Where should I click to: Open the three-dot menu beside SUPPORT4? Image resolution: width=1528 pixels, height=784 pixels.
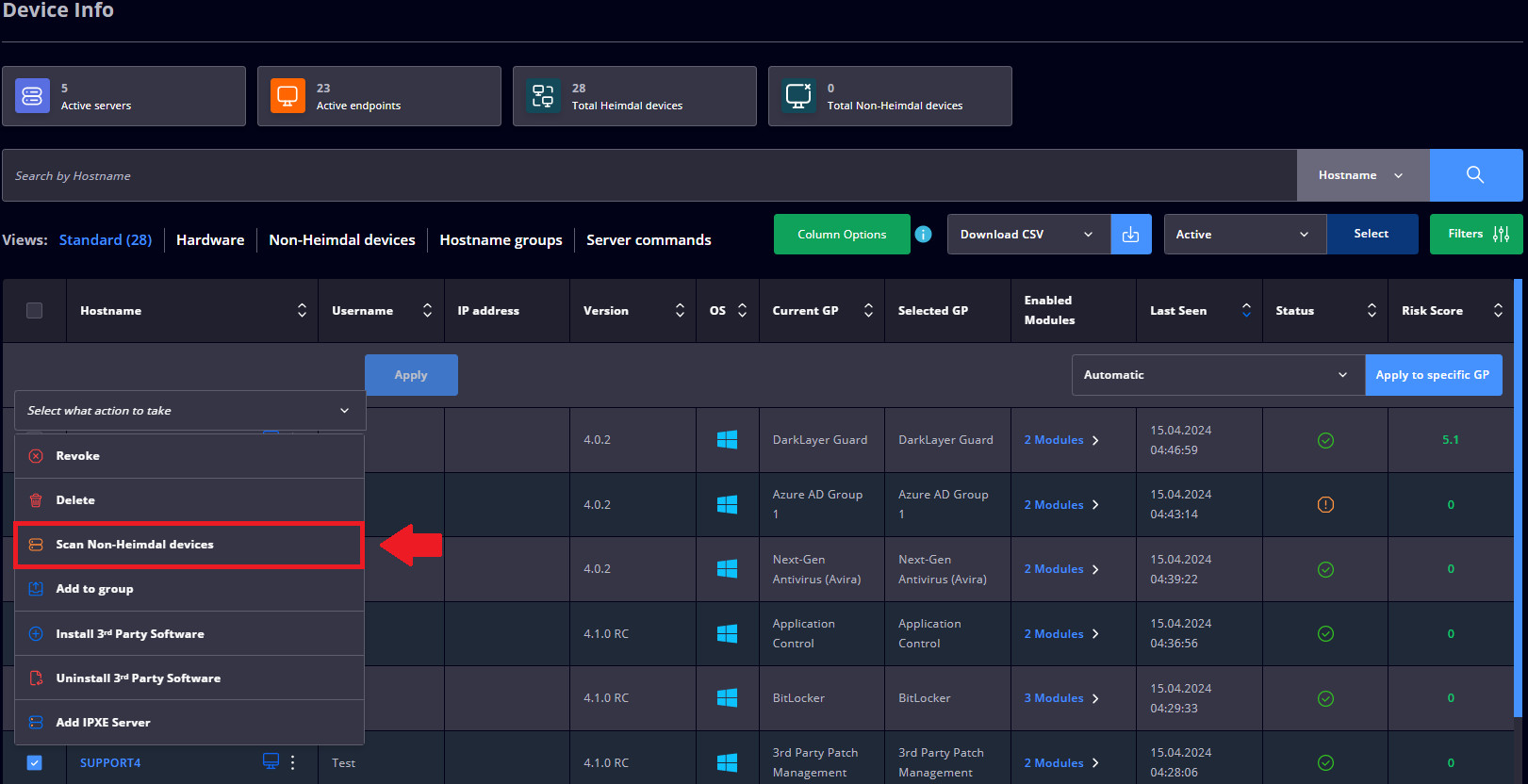[x=293, y=762]
